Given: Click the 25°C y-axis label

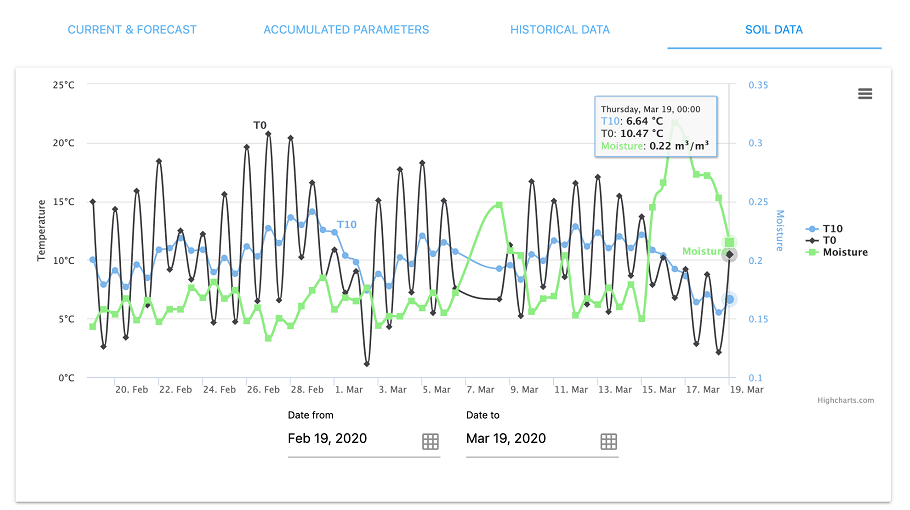Looking at the screenshot, I should (x=64, y=85).
